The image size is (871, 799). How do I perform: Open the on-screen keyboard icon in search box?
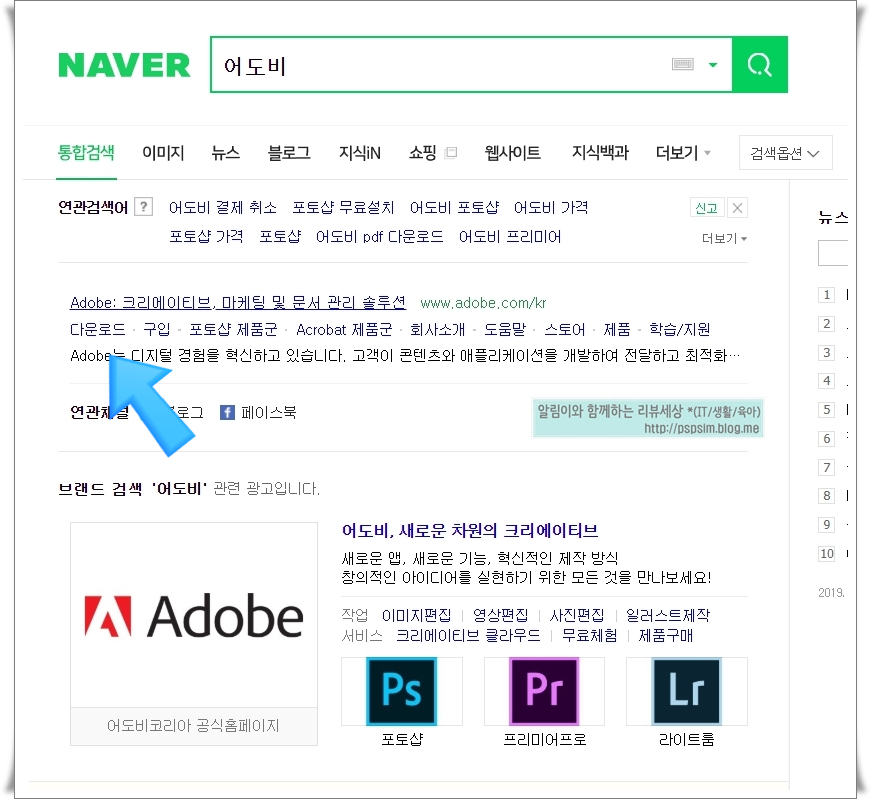[683, 64]
